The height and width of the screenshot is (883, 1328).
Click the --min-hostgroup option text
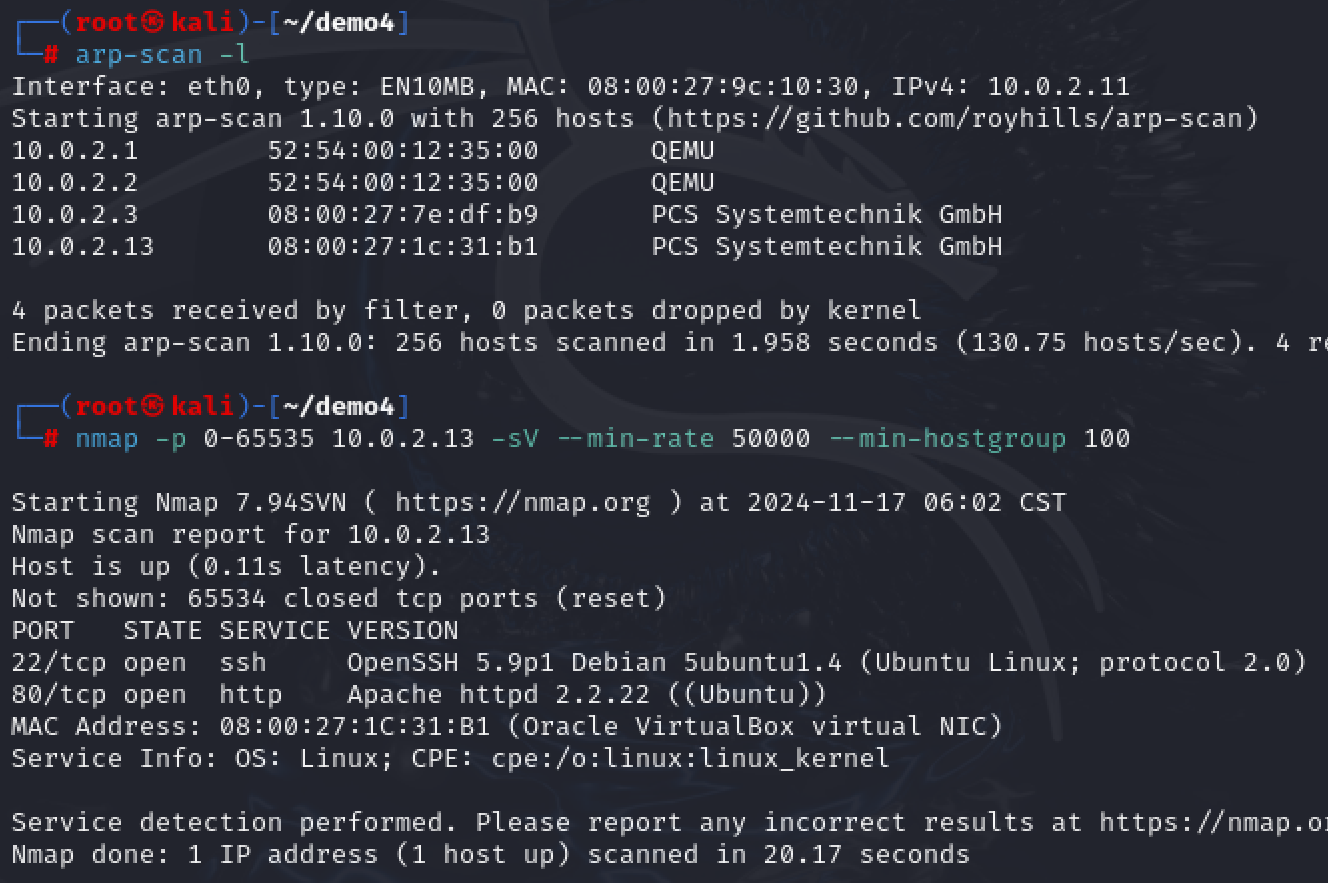click(x=947, y=439)
